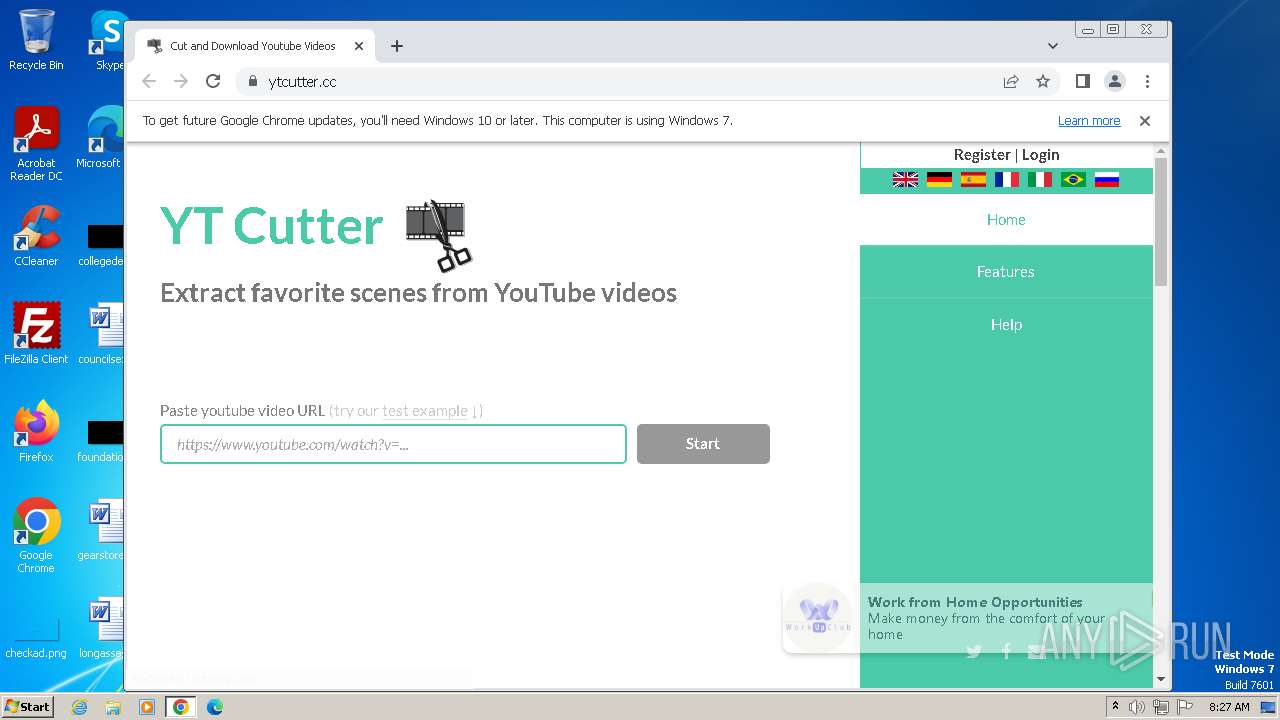Open the network icon in system tray
The height and width of the screenshot is (720, 1280).
(x=1161, y=707)
